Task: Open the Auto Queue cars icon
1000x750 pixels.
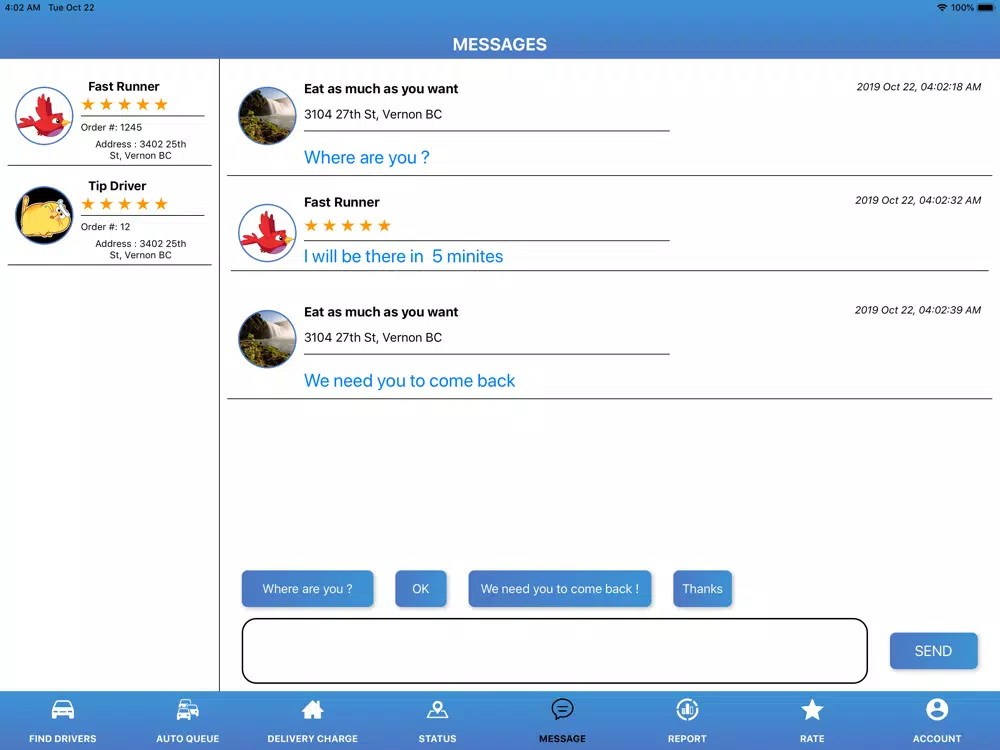Action: (x=188, y=709)
